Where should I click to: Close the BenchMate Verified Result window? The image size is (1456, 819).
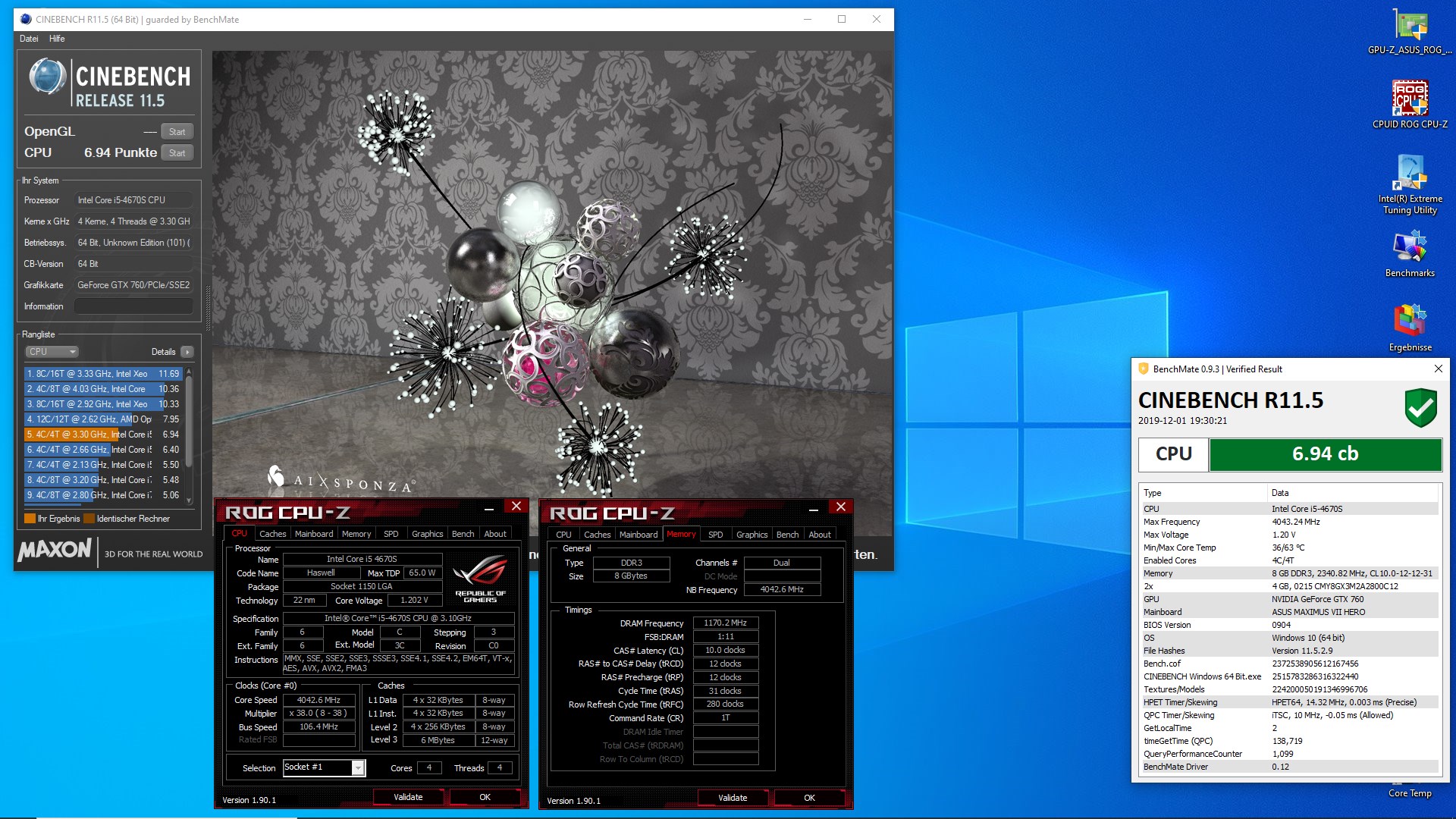[1438, 369]
